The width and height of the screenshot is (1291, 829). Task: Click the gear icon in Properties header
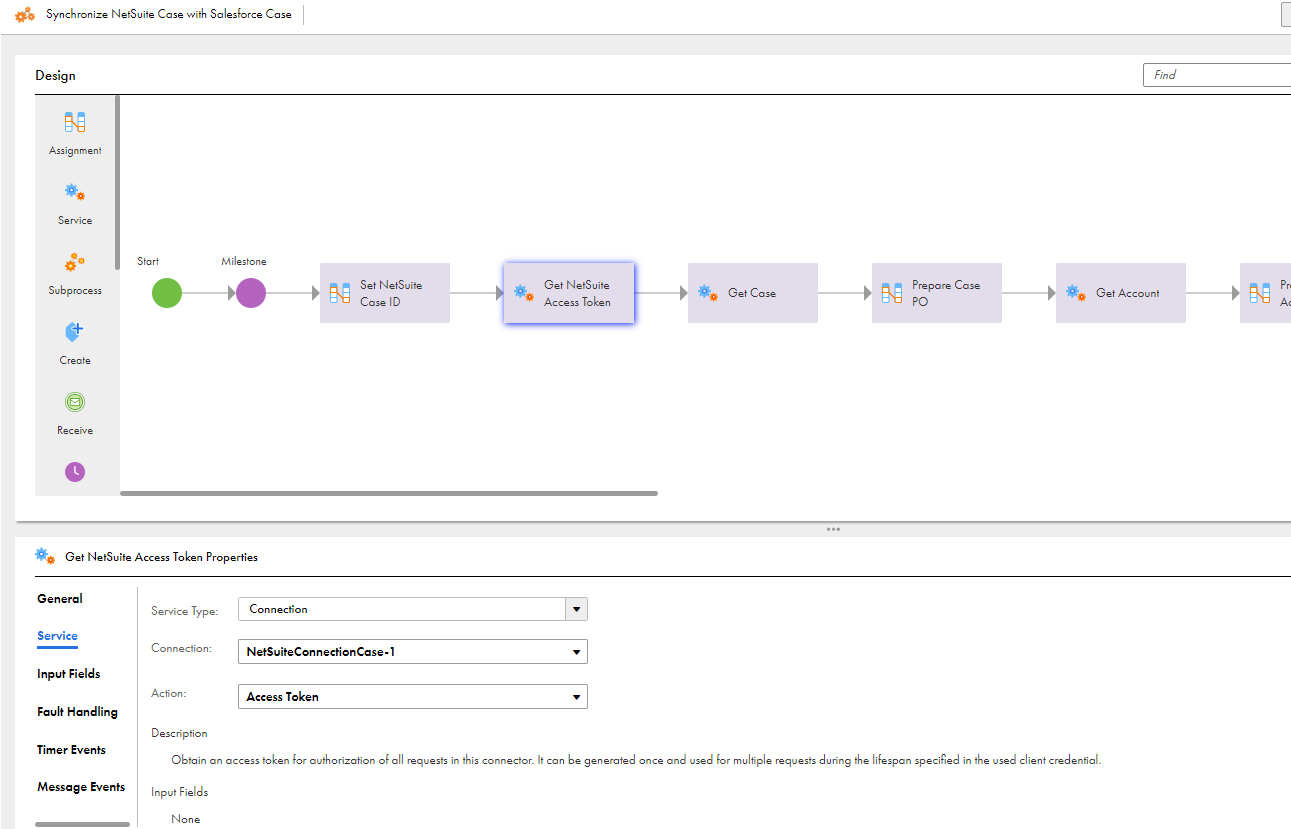[45, 556]
